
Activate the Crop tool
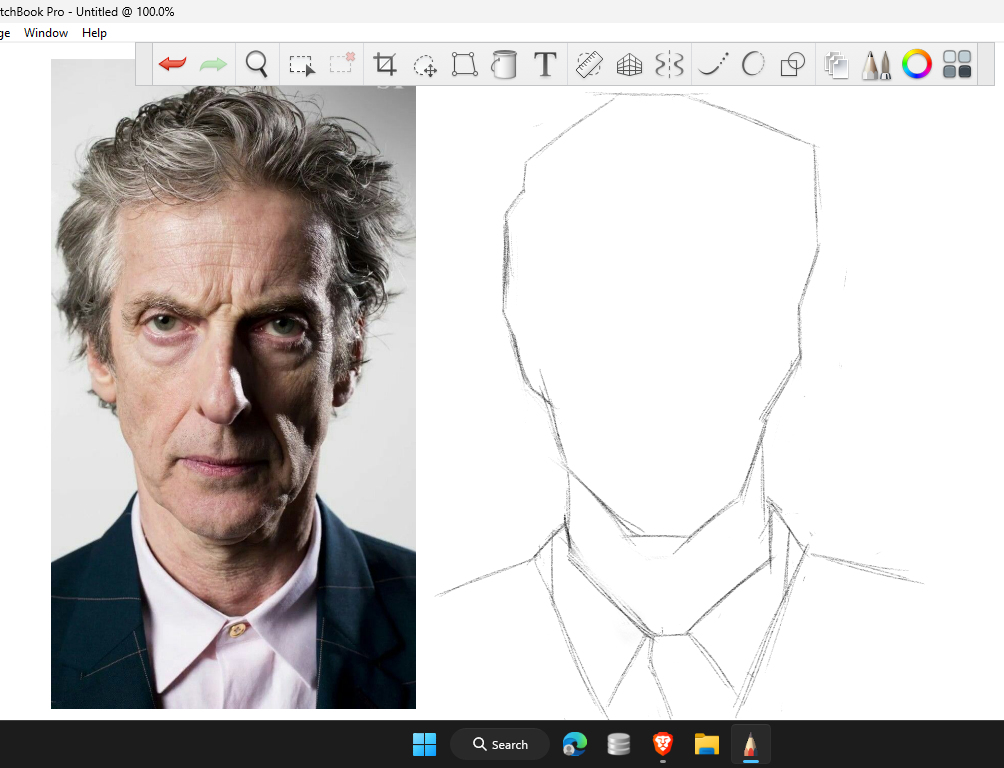pyautogui.click(x=385, y=64)
